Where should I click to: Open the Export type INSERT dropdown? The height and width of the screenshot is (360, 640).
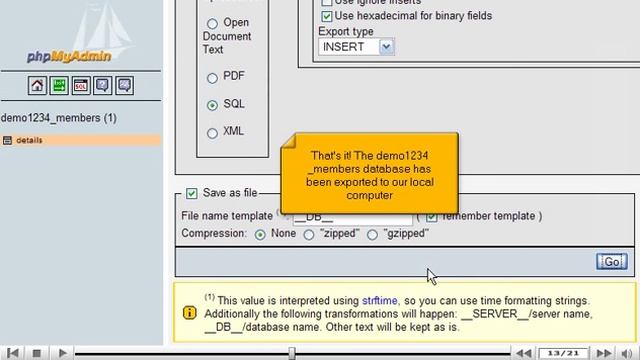356,47
